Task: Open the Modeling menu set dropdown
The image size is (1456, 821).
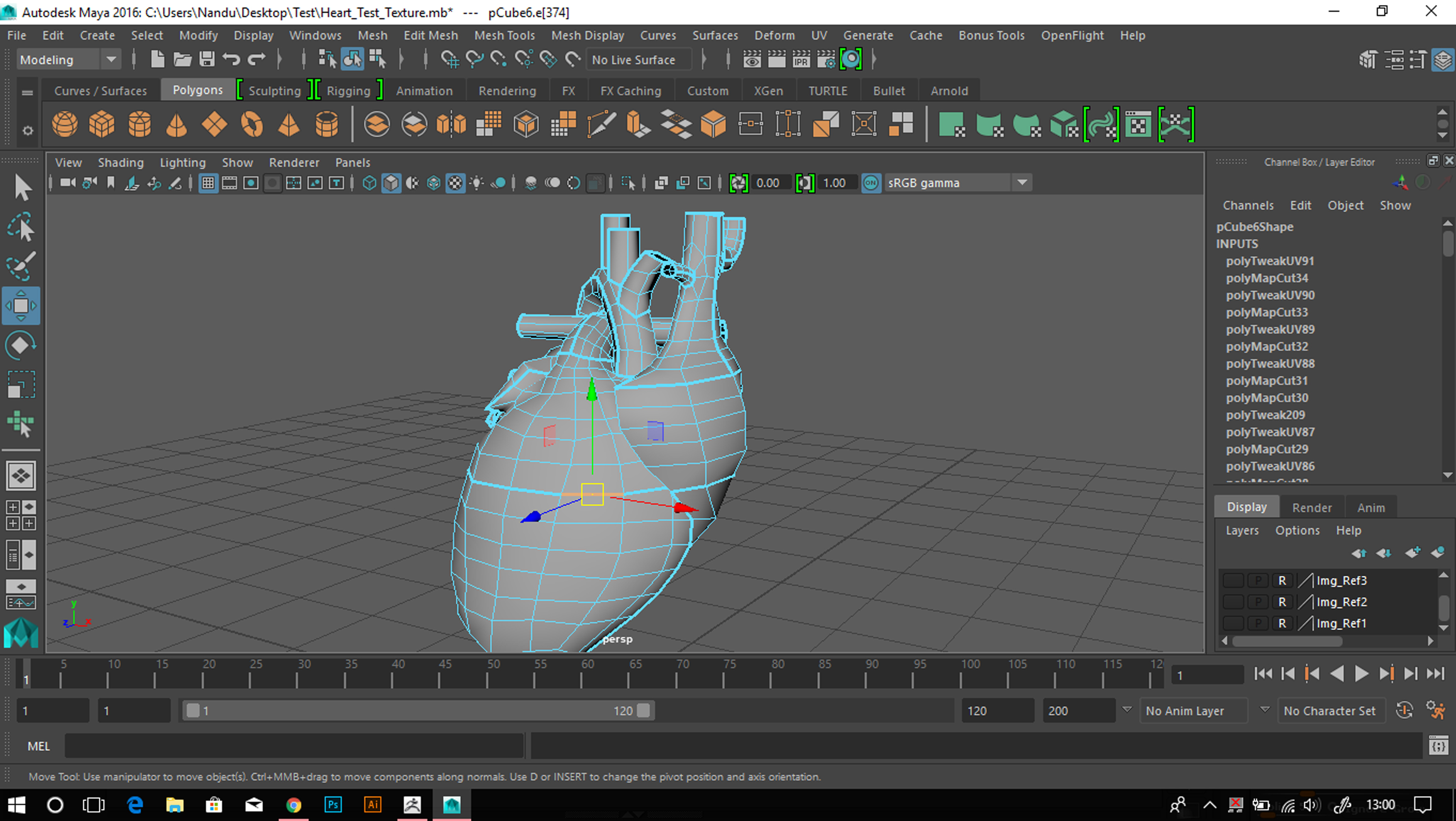Action: point(111,59)
